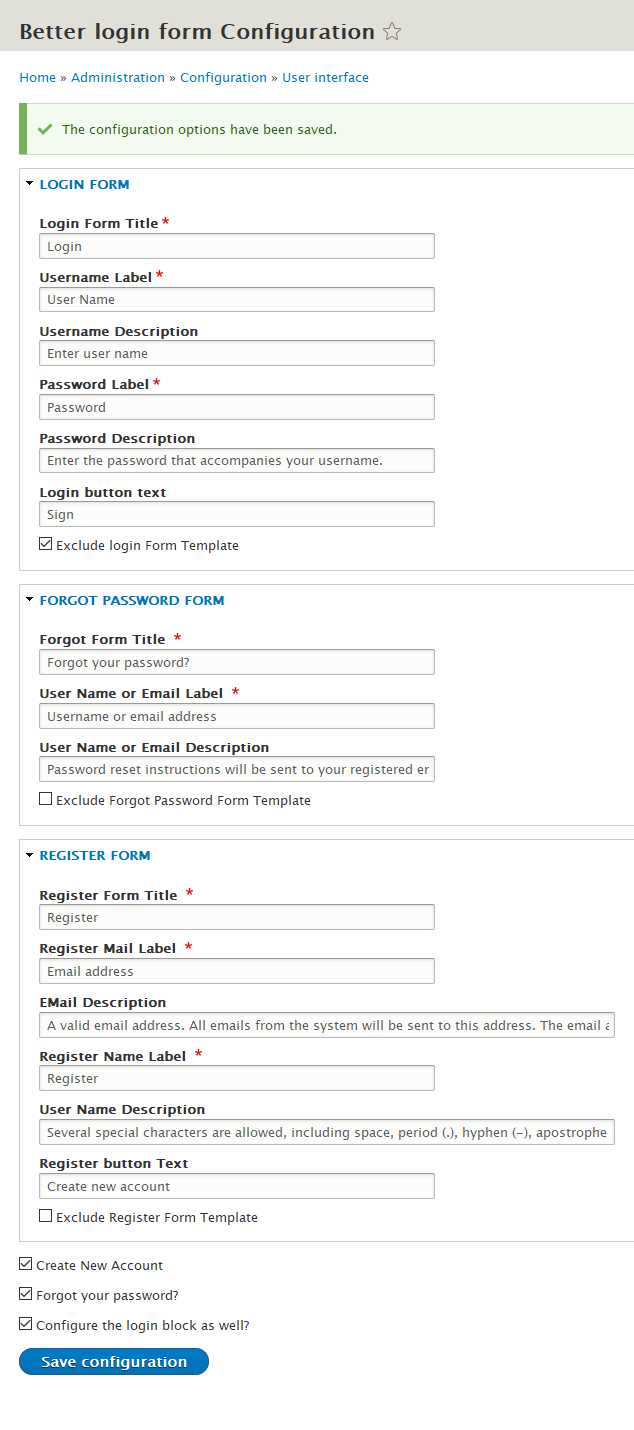This screenshot has width=634, height=1430.
Task: Collapse the Login Form fieldset
Action: pyautogui.click(x=84, y=184)
